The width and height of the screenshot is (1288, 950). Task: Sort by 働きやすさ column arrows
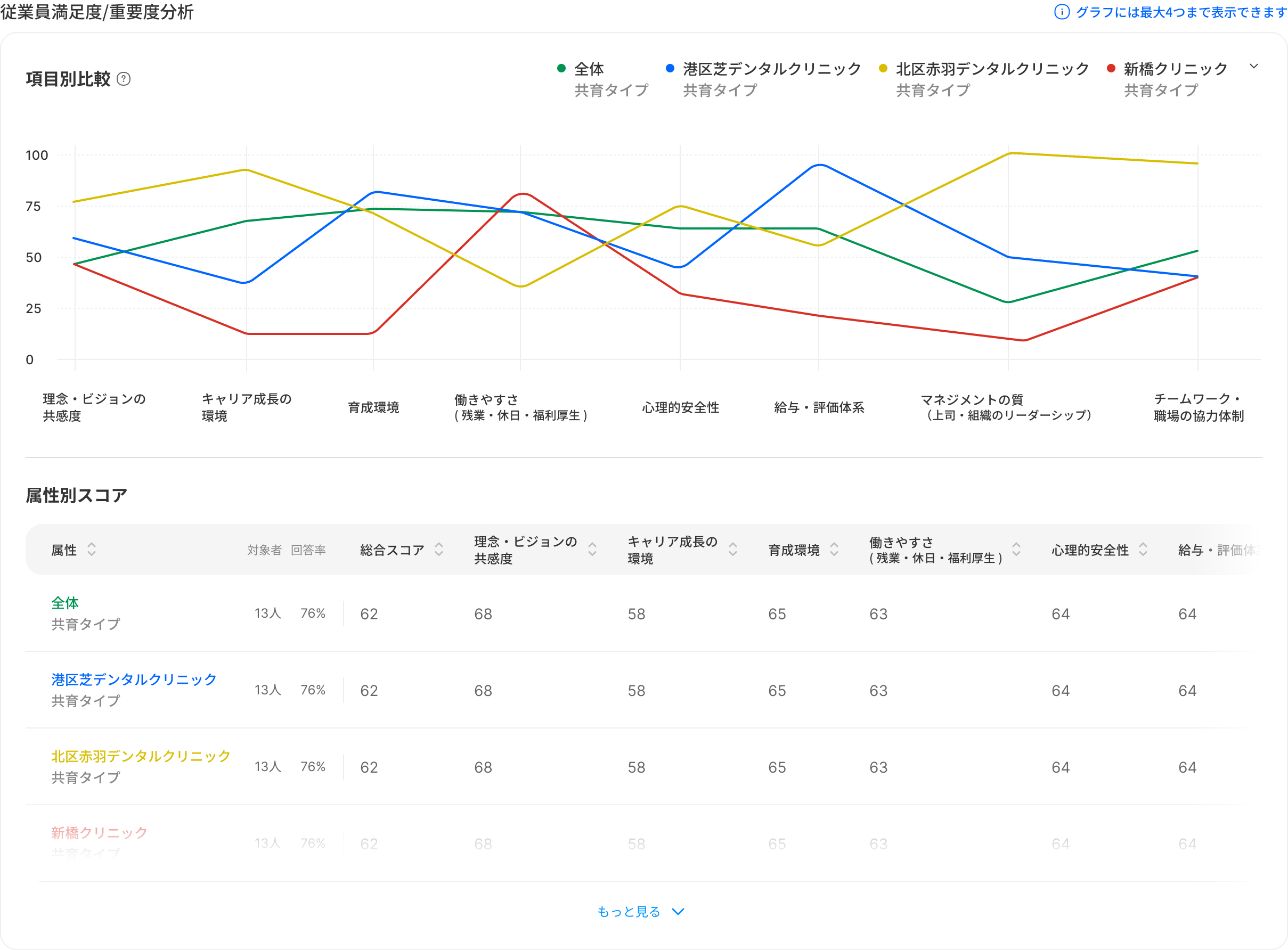click(1016, 549)
